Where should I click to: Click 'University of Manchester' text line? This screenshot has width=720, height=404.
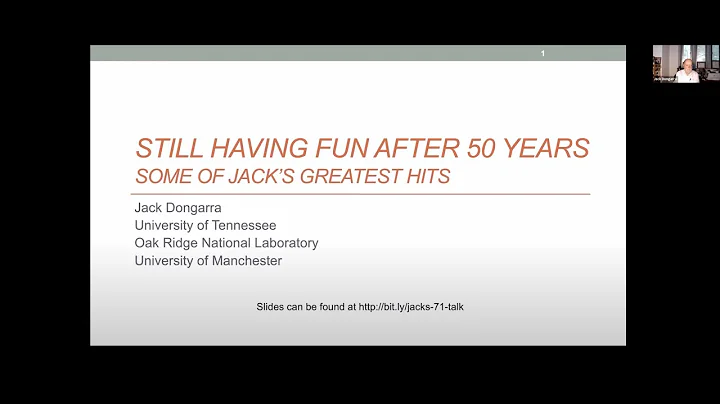[x=208, y=261]
